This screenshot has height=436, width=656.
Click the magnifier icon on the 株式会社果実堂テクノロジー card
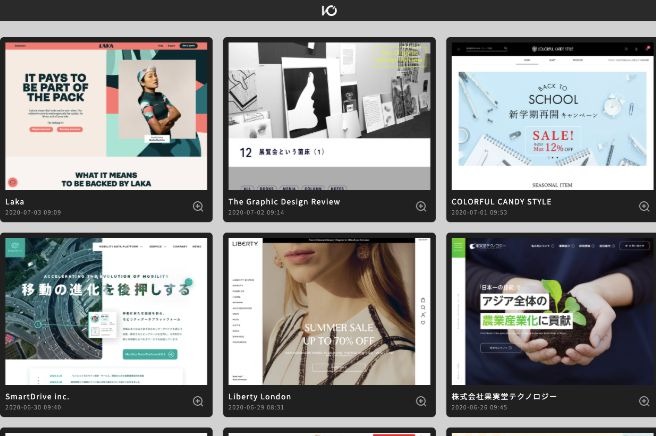point(644,401)
